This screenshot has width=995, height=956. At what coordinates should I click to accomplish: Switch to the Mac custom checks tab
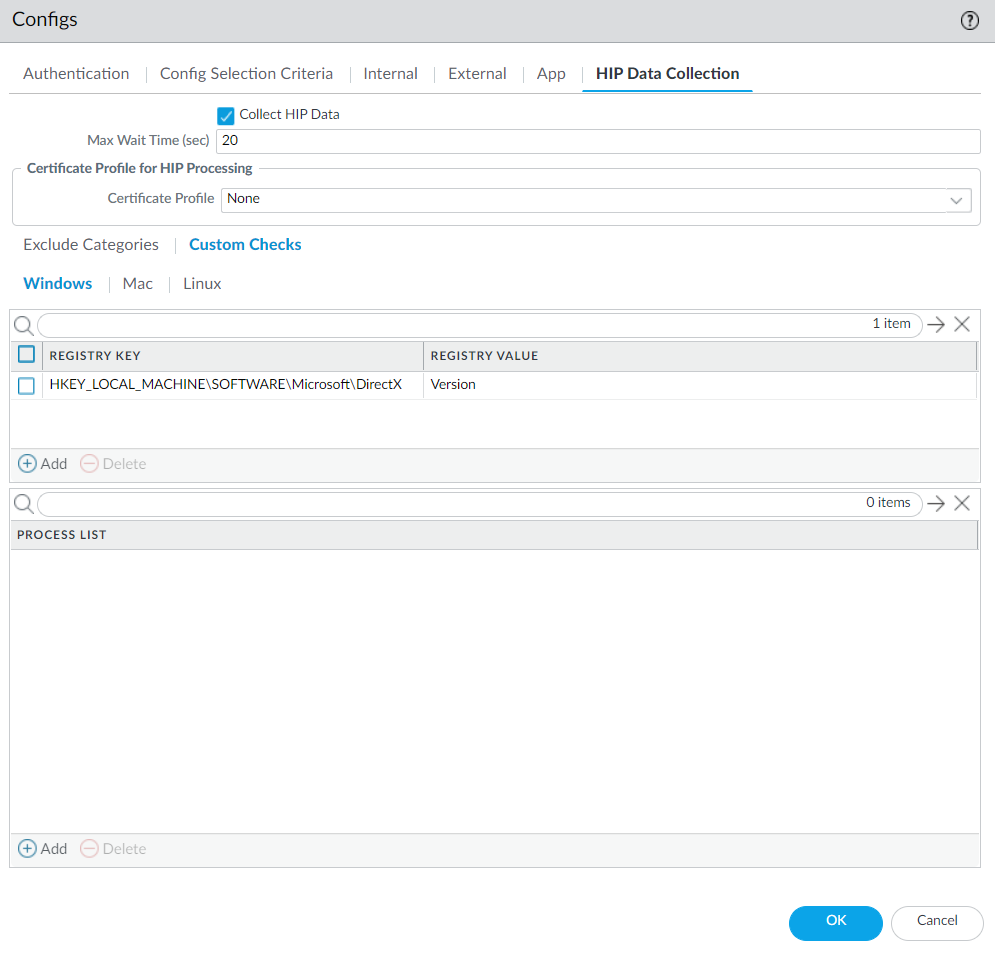pos(138,284)
